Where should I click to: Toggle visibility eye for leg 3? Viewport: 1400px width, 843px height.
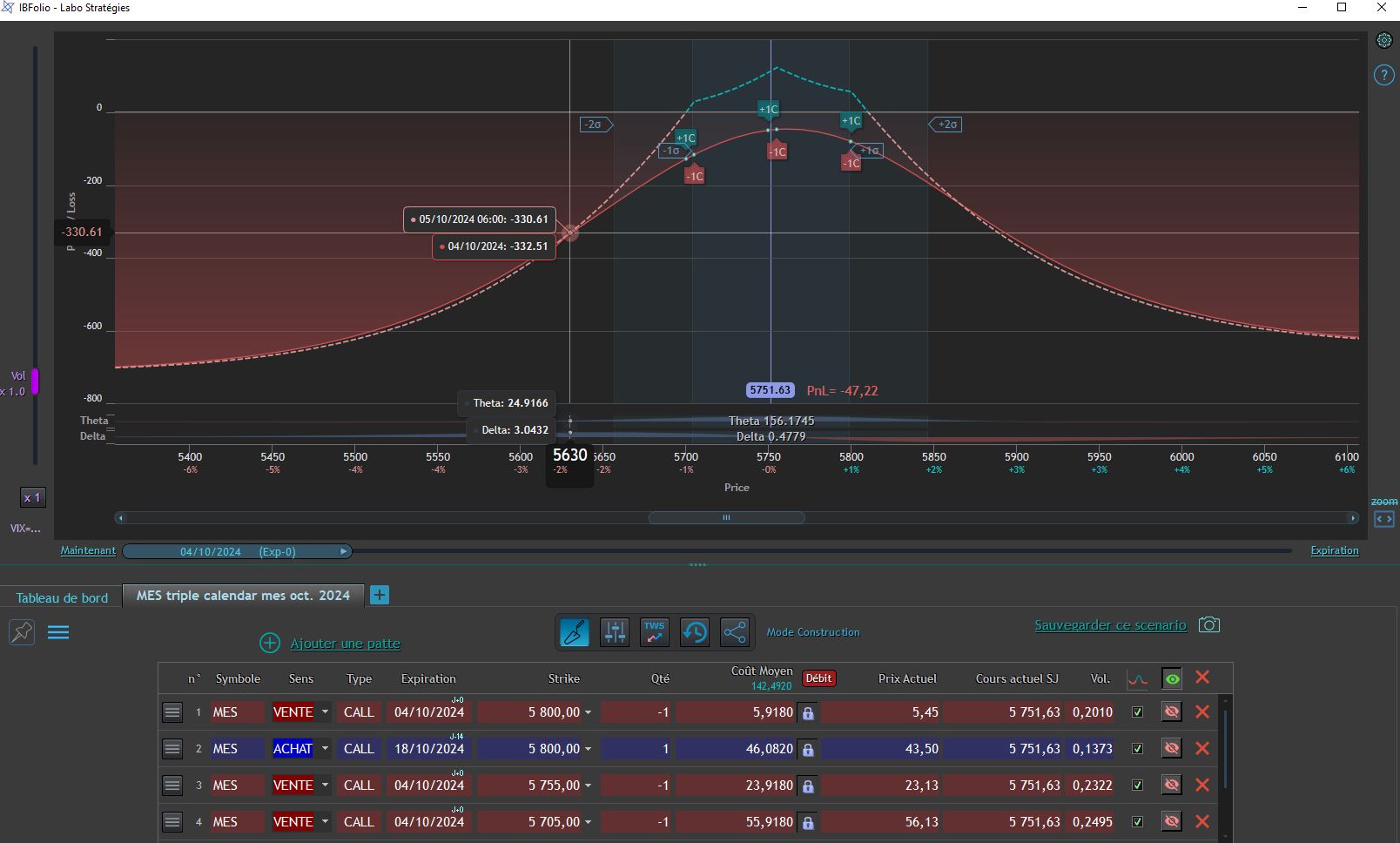[x=1172, y=786]
